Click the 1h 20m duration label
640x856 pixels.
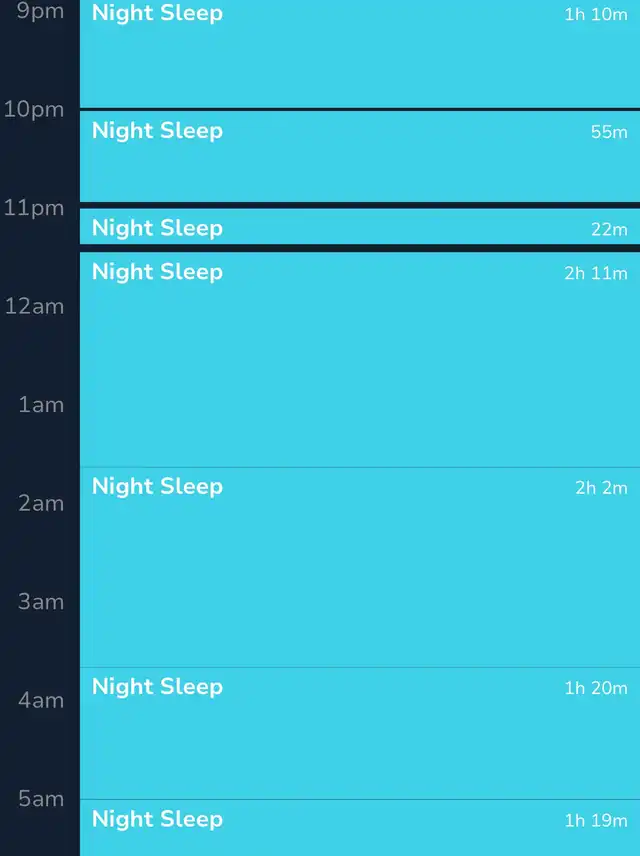pos(596,688)
